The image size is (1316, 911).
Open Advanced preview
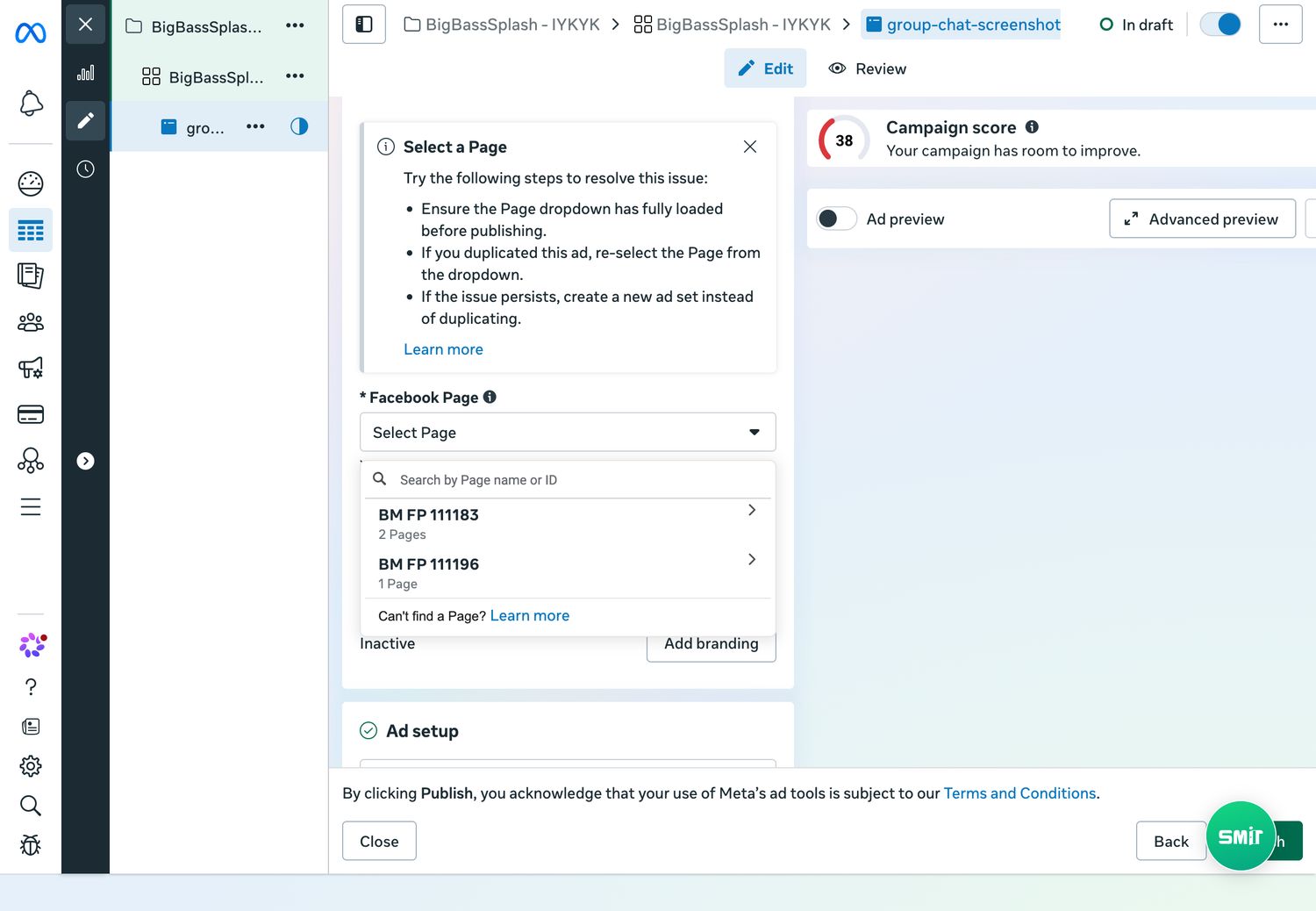click(x=1202, y=219)
